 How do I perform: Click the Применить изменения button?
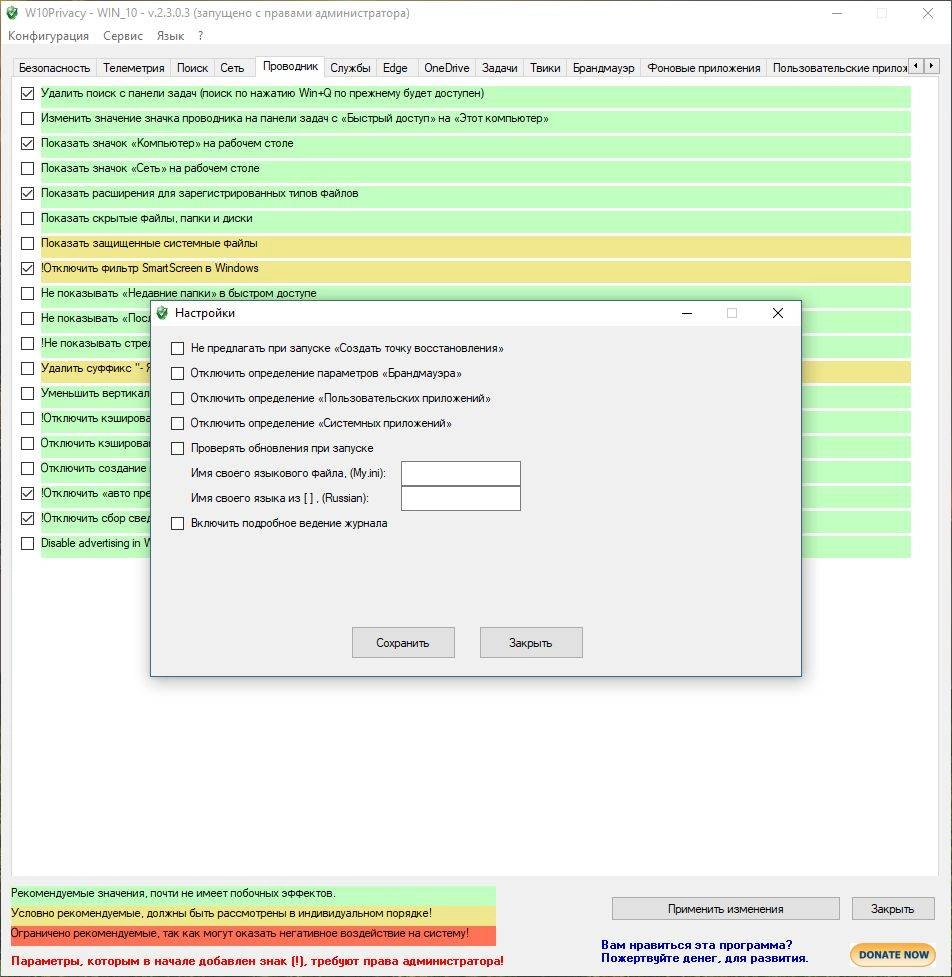[x=726, y=909]
